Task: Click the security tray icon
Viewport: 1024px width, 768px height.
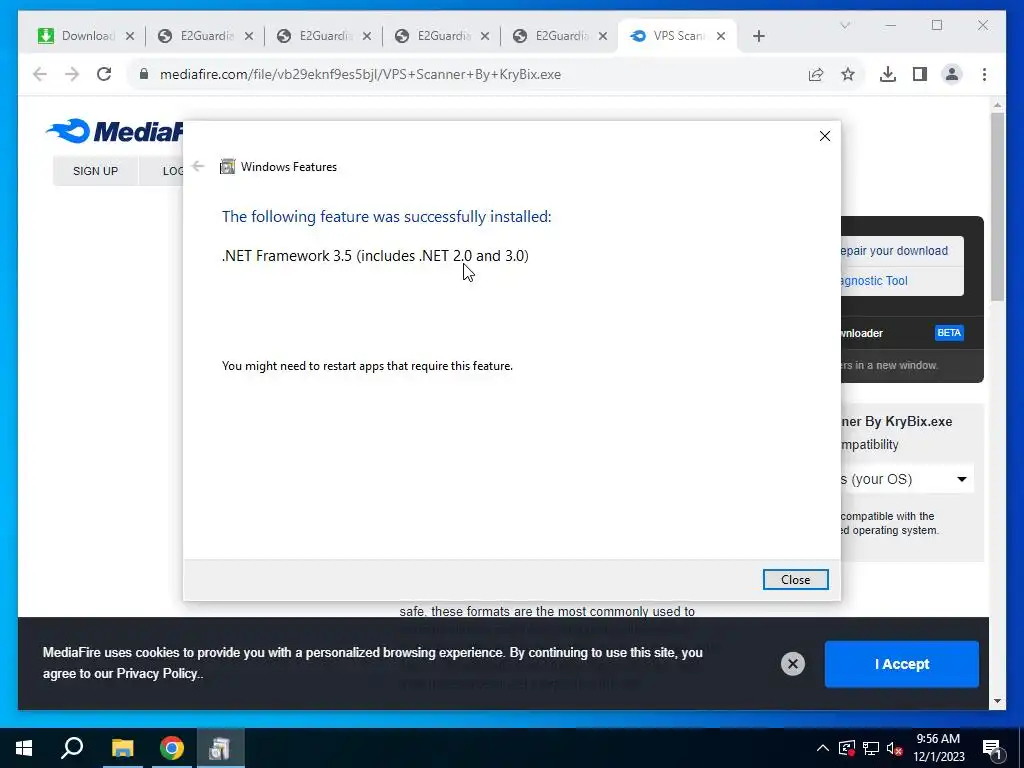Action: 846,748
